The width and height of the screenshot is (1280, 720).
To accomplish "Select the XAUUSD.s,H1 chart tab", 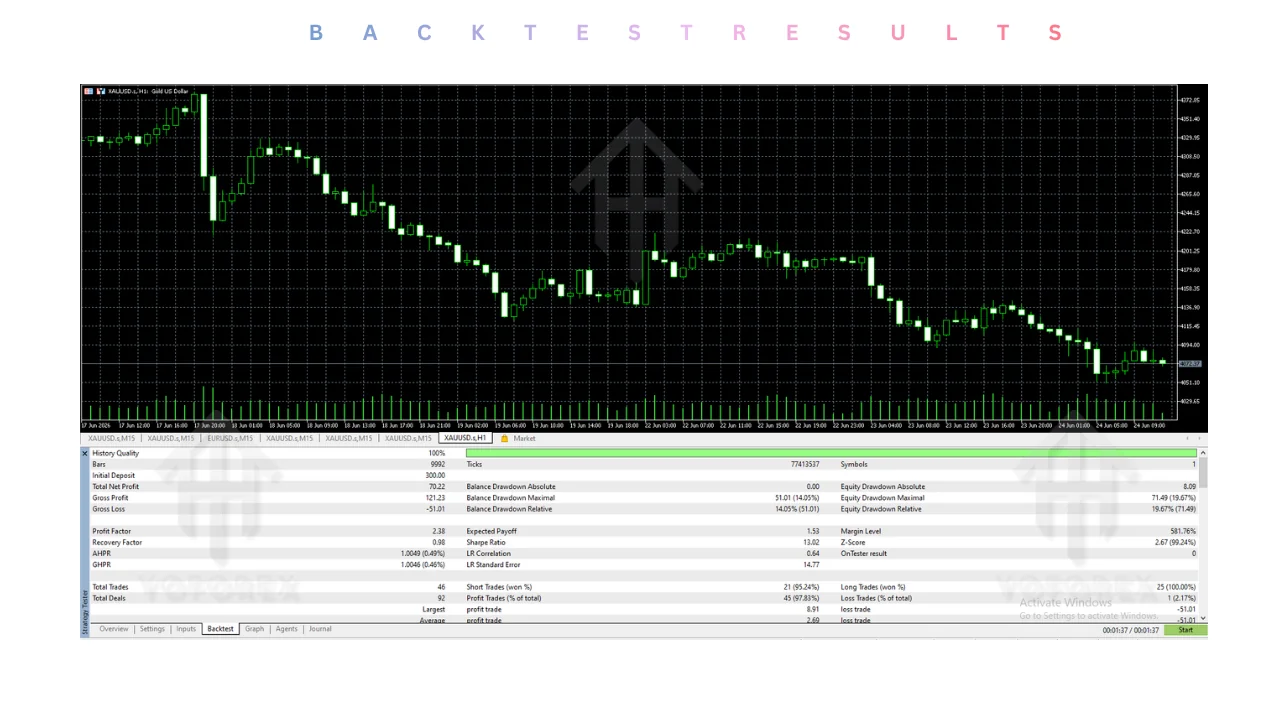I will tap(465, 438).
